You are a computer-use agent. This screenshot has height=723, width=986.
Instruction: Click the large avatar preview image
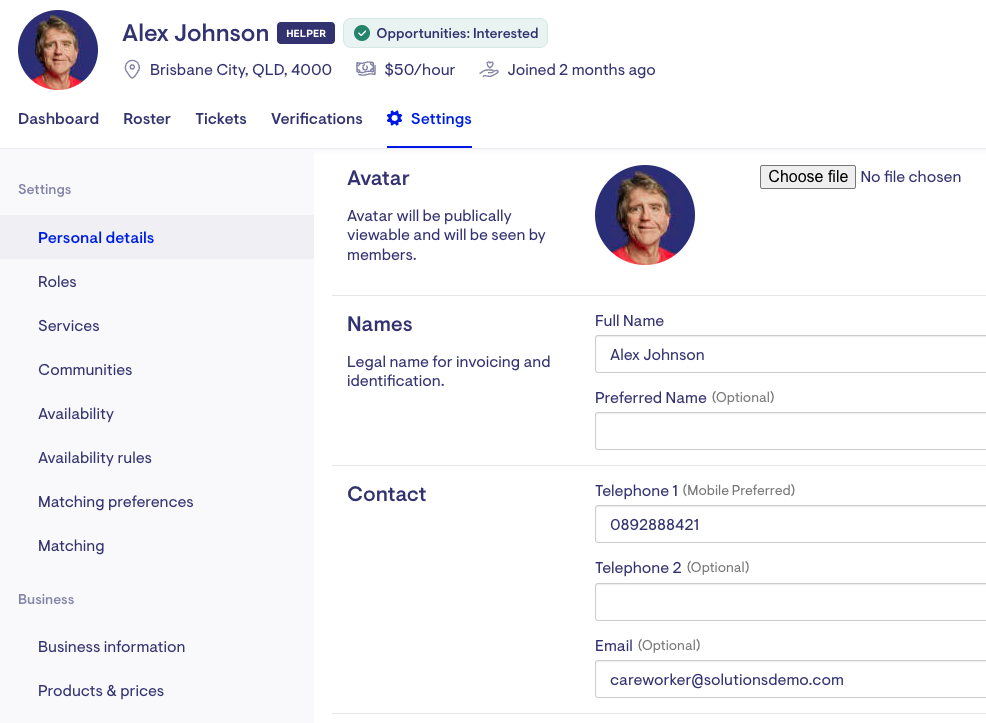(645, 215)
